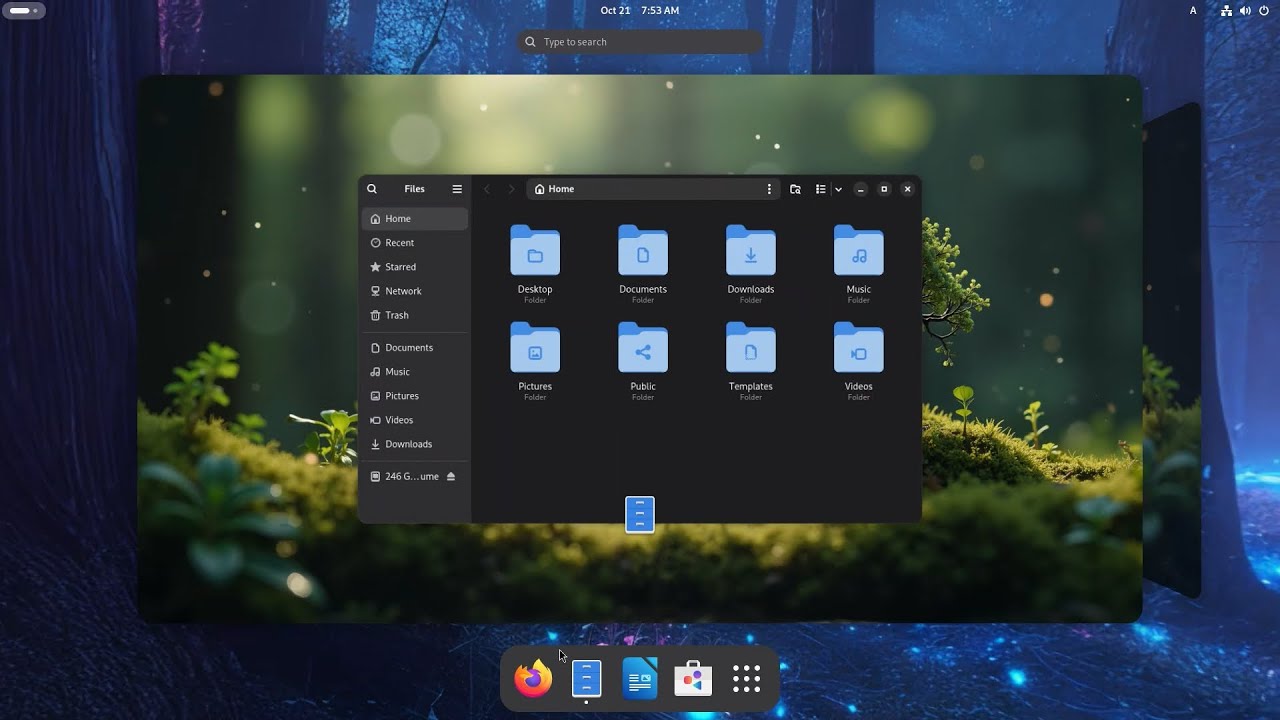Select Documents bookmark in the sidebar
Image resolution: width=1280 pixels, height=720 pixels.
pos(414,347)
